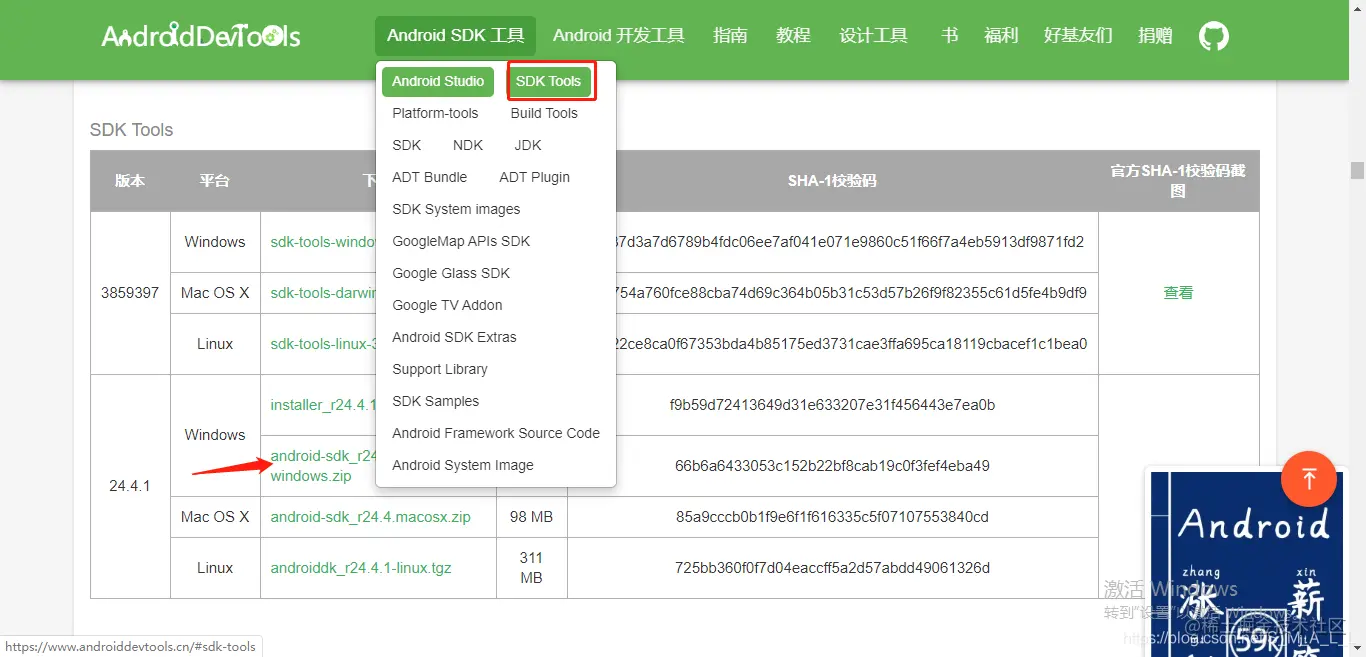This screenshot has width=1366, height=657.
Task: Click the 平台 column header
Action: point(215,181)
